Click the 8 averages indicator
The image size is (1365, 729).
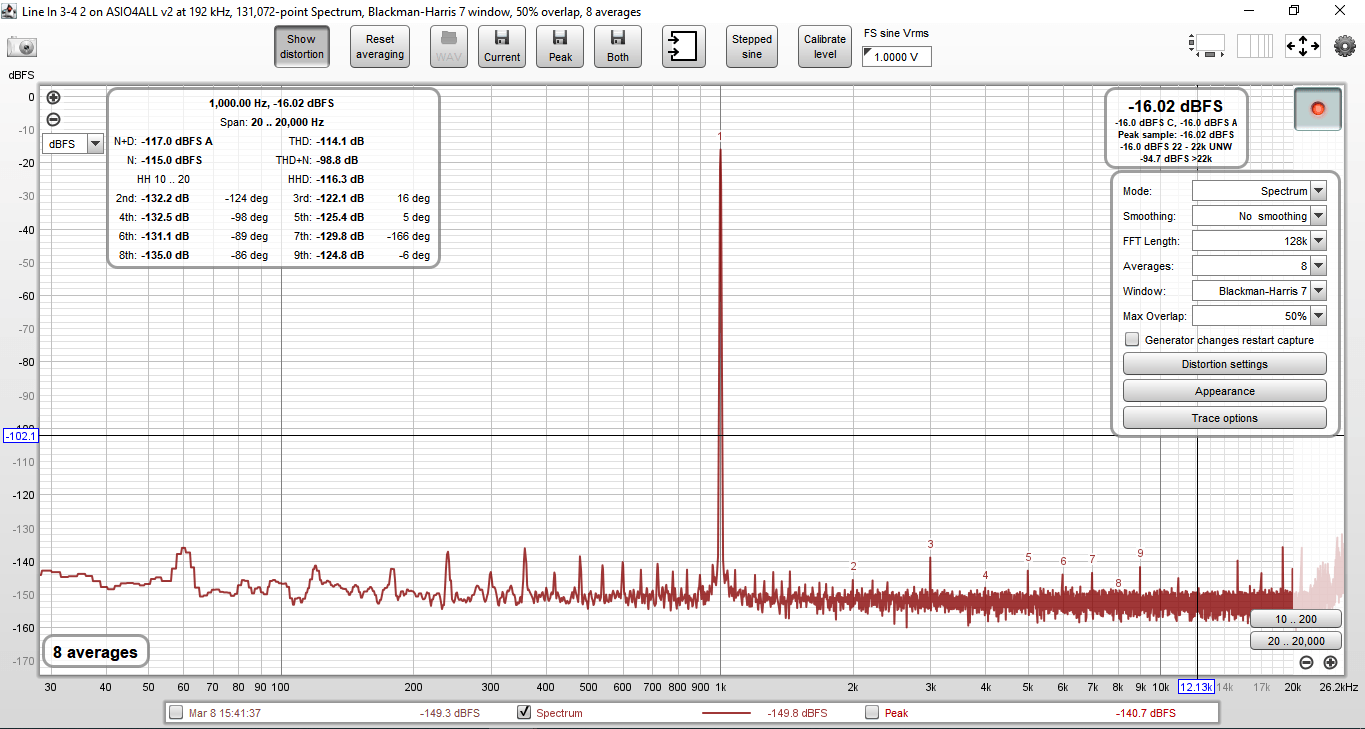[95, 652]
